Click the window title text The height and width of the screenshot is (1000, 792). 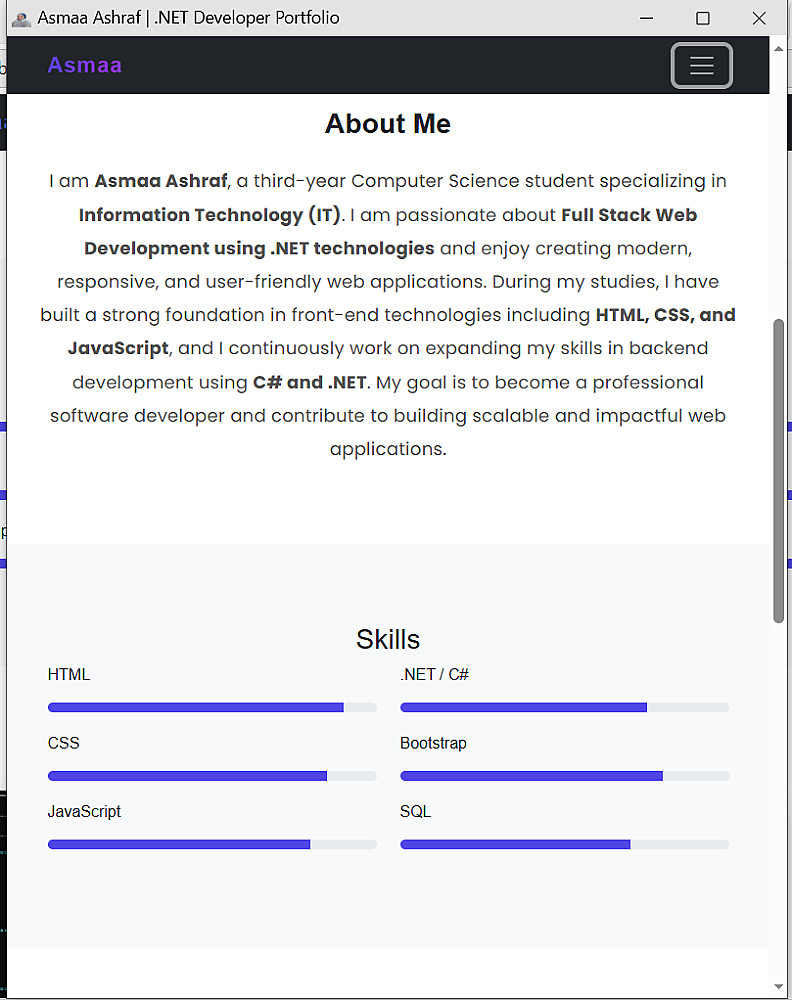(188, 18)
